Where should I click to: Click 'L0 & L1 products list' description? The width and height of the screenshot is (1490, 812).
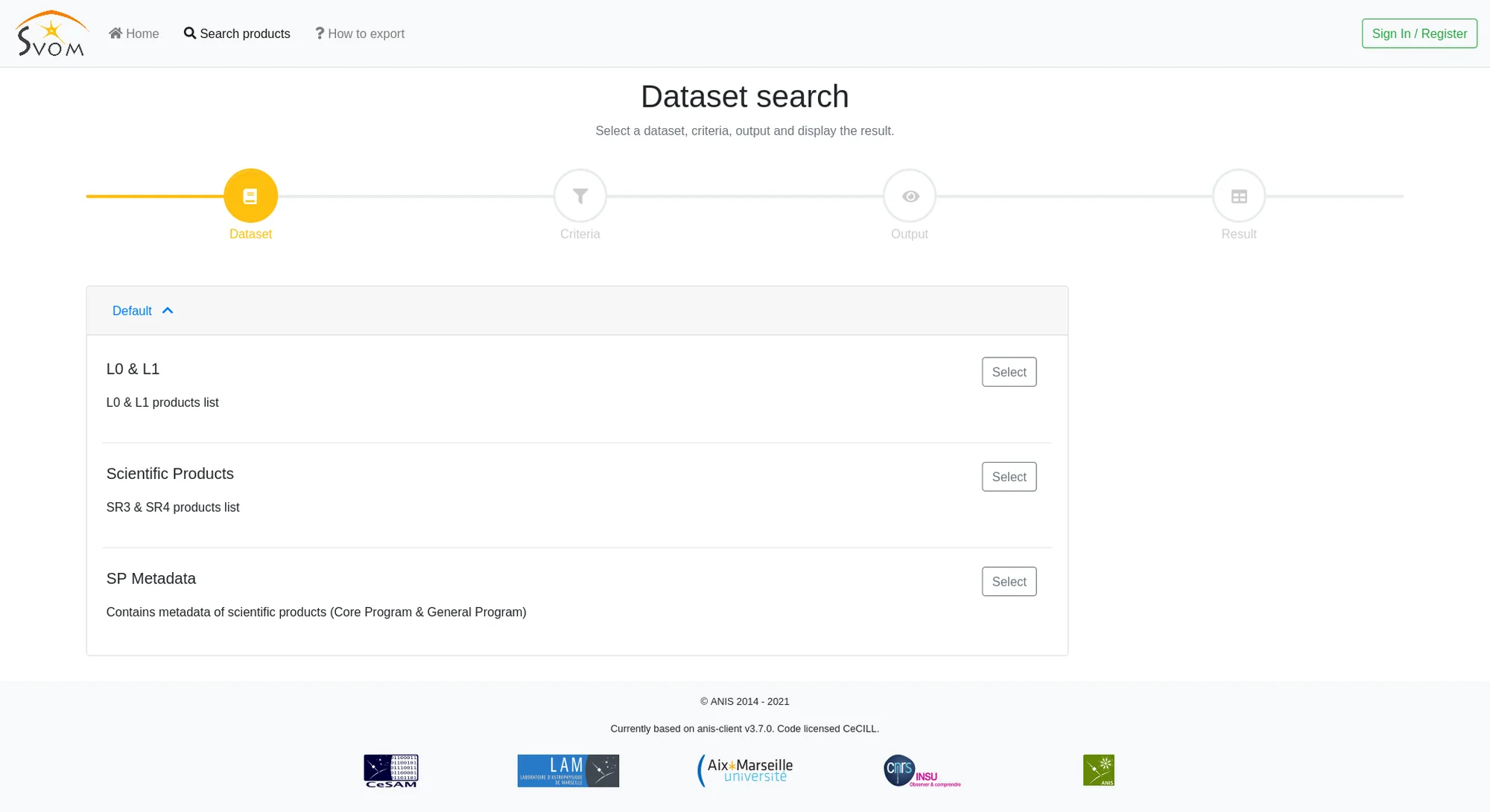[x=162, y=402]
